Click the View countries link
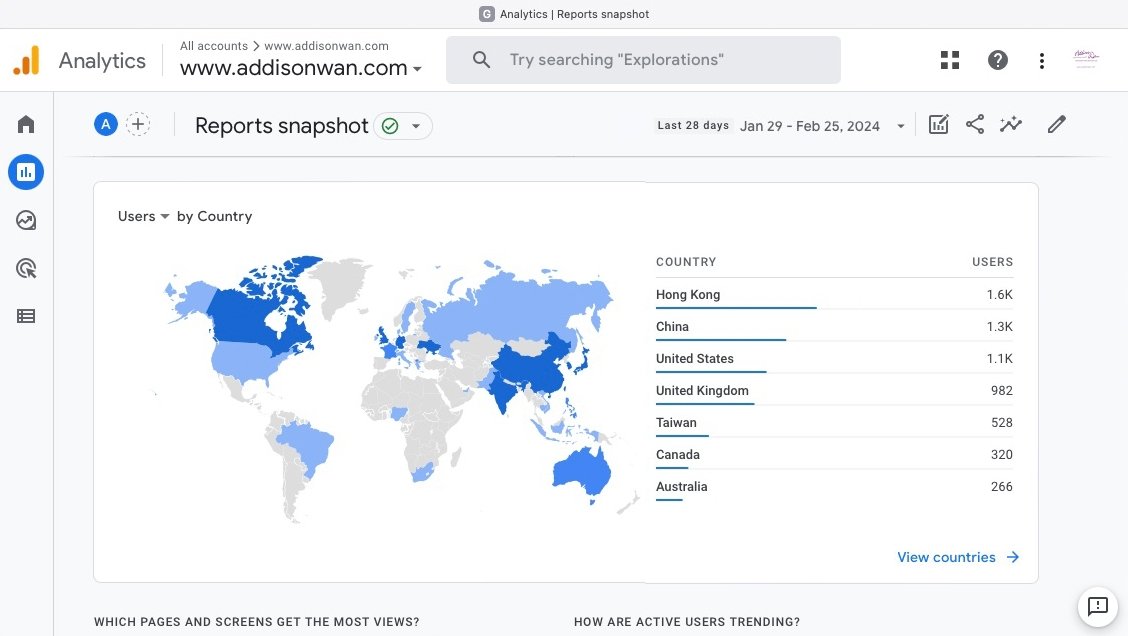The height and width of the screenshot is (636, 1128). 958,557
